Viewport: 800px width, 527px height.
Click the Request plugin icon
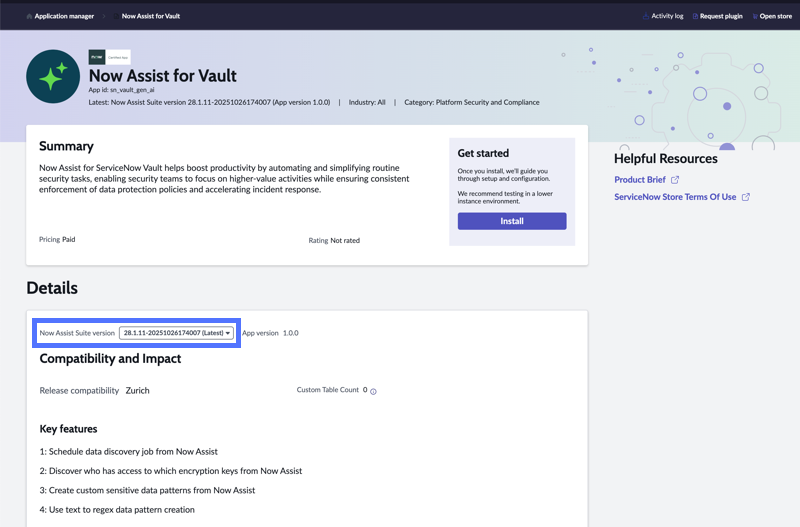tap(695, 16)
